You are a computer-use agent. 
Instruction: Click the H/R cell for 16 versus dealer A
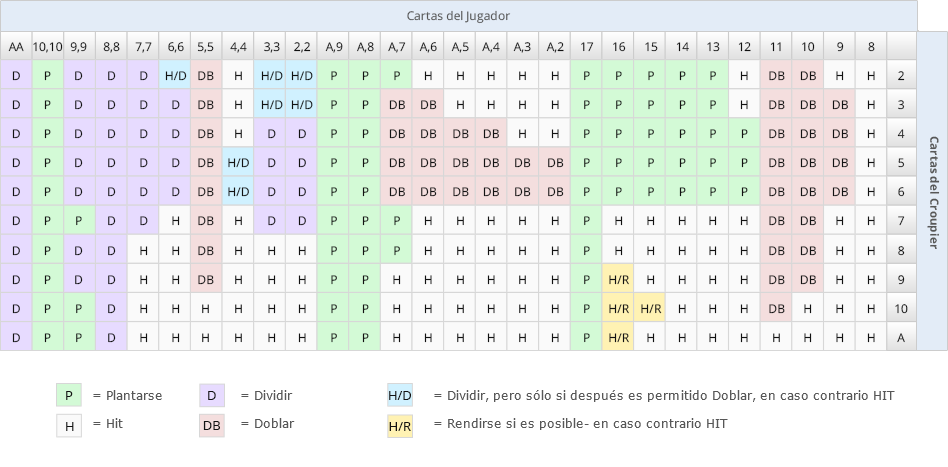pyautogui.click(x=618, y=338)
